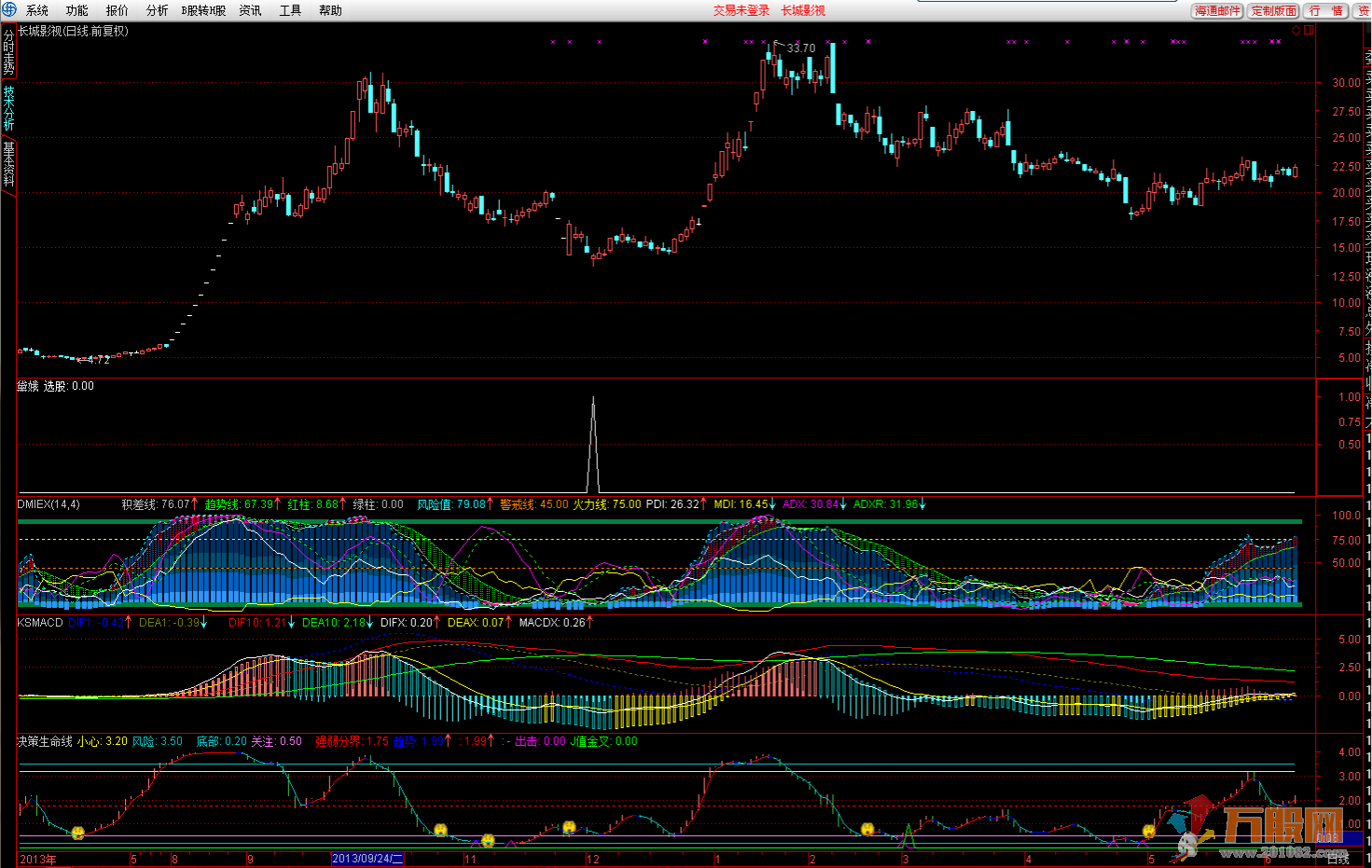
Task: Click the 定制版面 button
Action: click(1274, 10)
